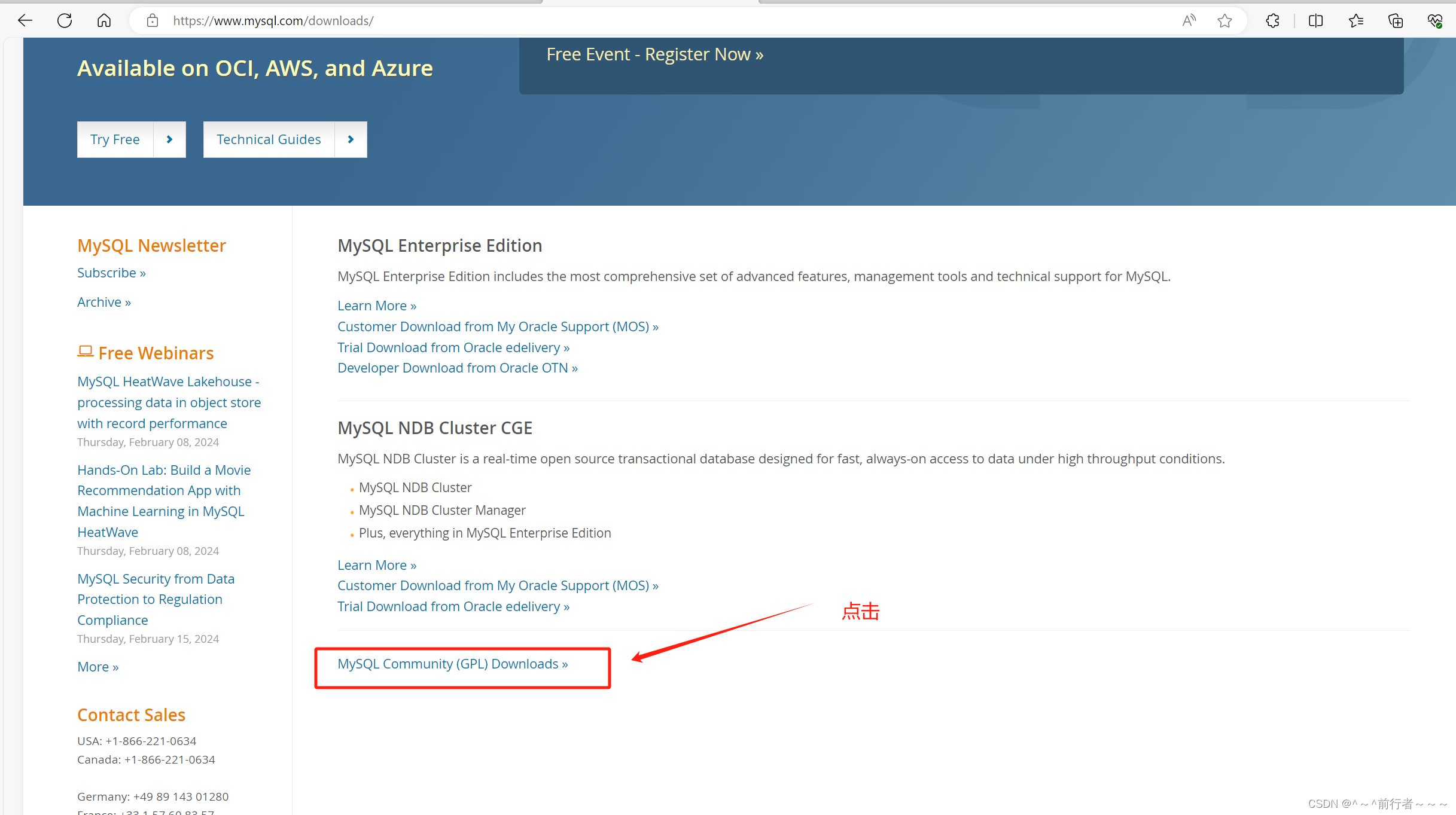1456x815 pixels.
Task: Click the MySQL Newsletter heading
Action: click(151, 246)
